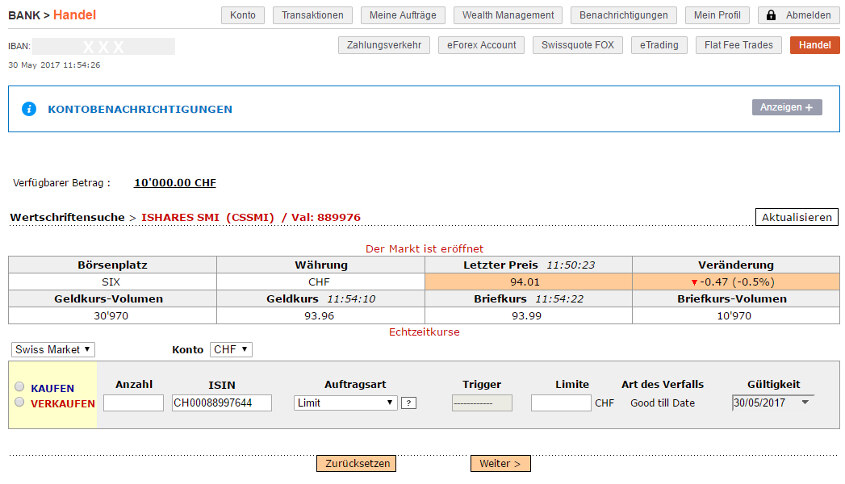Click the lock icon on Abmelden
This screenshot has width=845, height=484.
coord(772,16)
